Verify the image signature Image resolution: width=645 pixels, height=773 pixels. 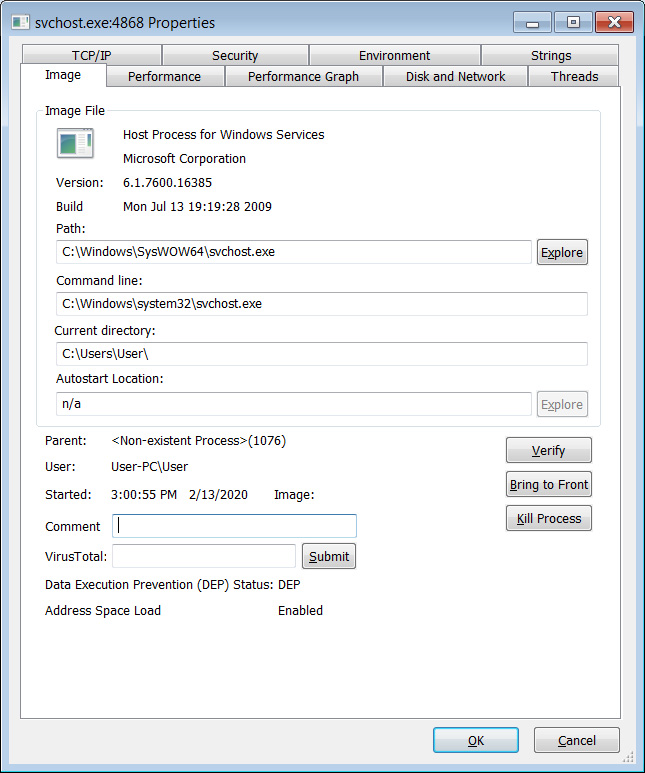pos(548,450)
